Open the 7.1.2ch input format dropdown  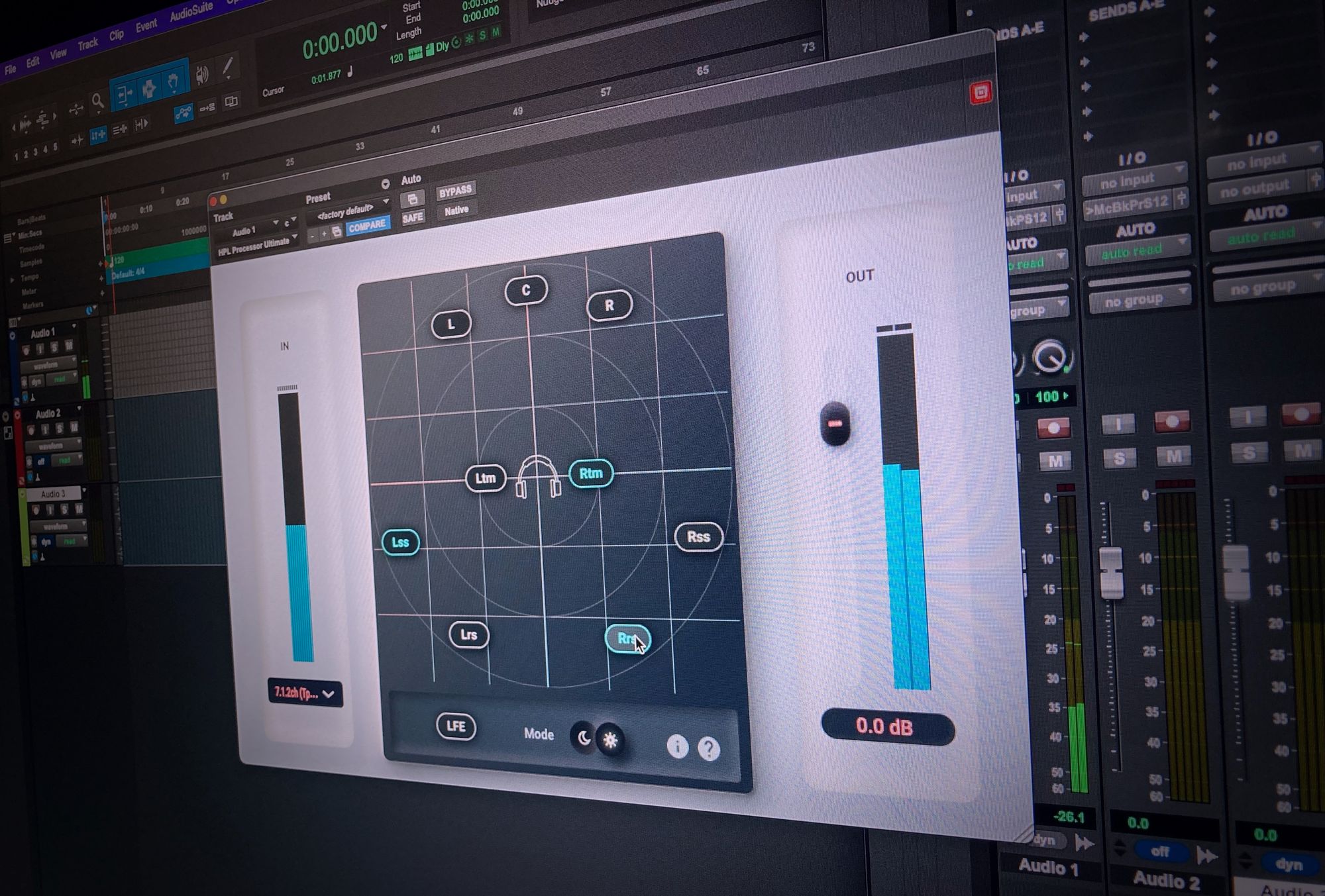pyautogui.click(x=305, y=693)
